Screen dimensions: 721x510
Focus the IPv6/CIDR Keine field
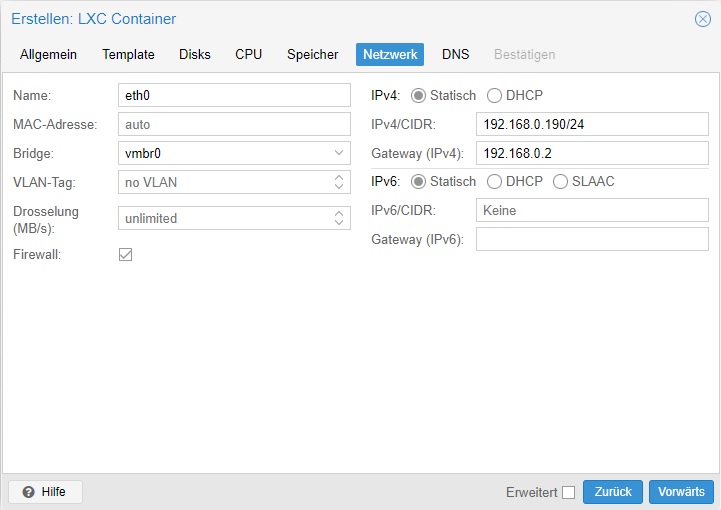tap(592, 210)
